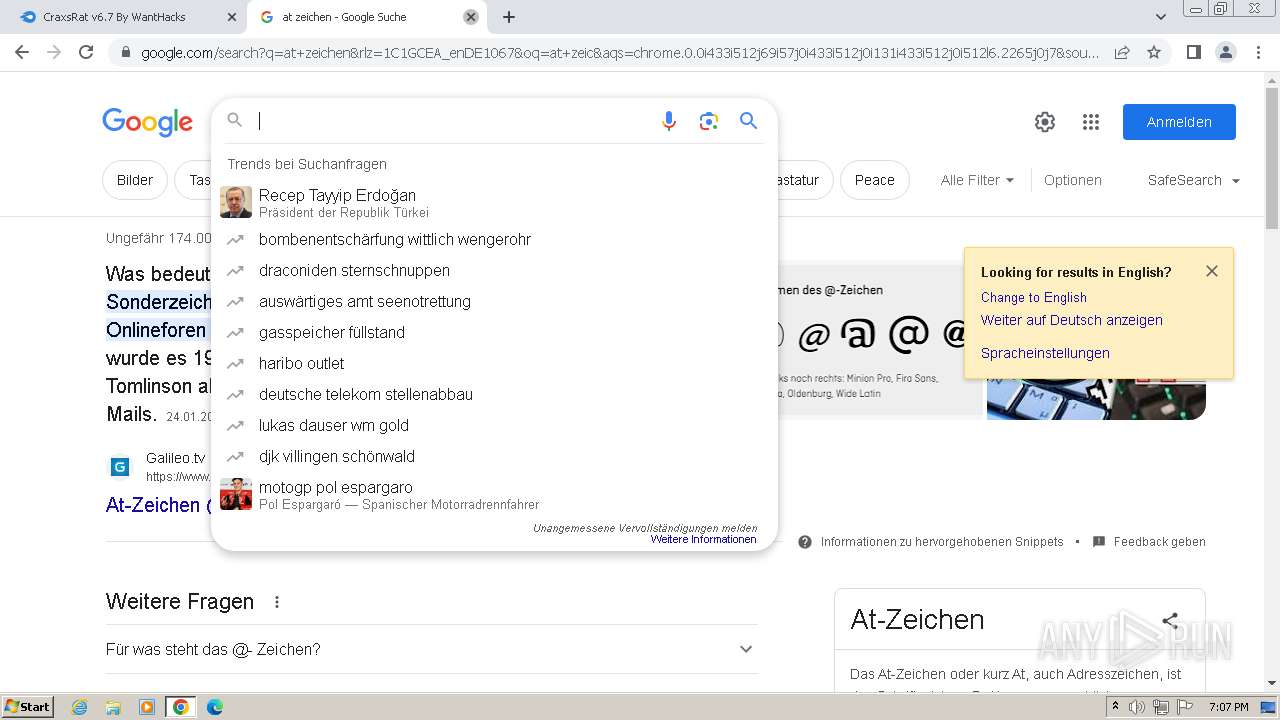1280x720 pixels.
Task: Select suggestion gasspeicher füllstand
Action: click(494, 332)
